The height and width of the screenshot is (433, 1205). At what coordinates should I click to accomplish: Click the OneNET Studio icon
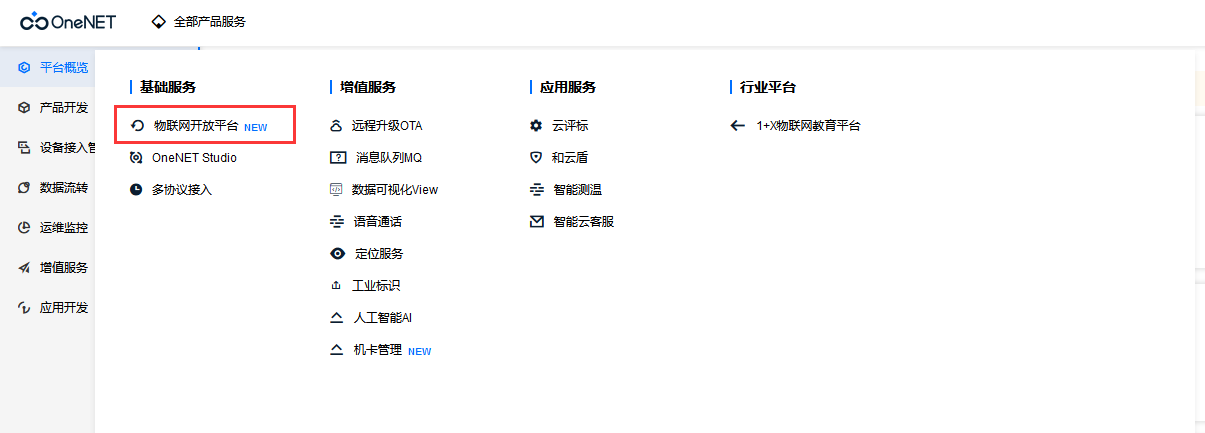tap(136, 158)
